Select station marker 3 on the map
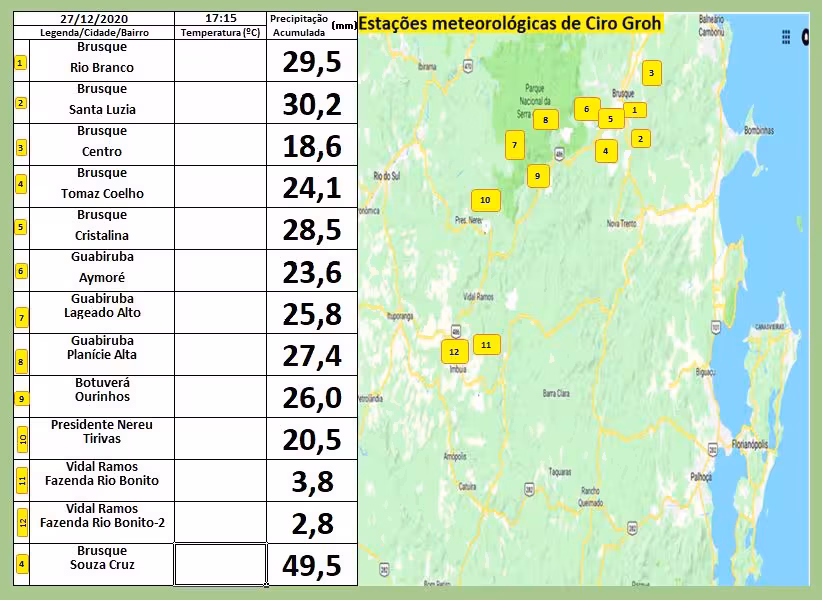The height and width of the screenshot is (600, 822). [x=651, y=72]
